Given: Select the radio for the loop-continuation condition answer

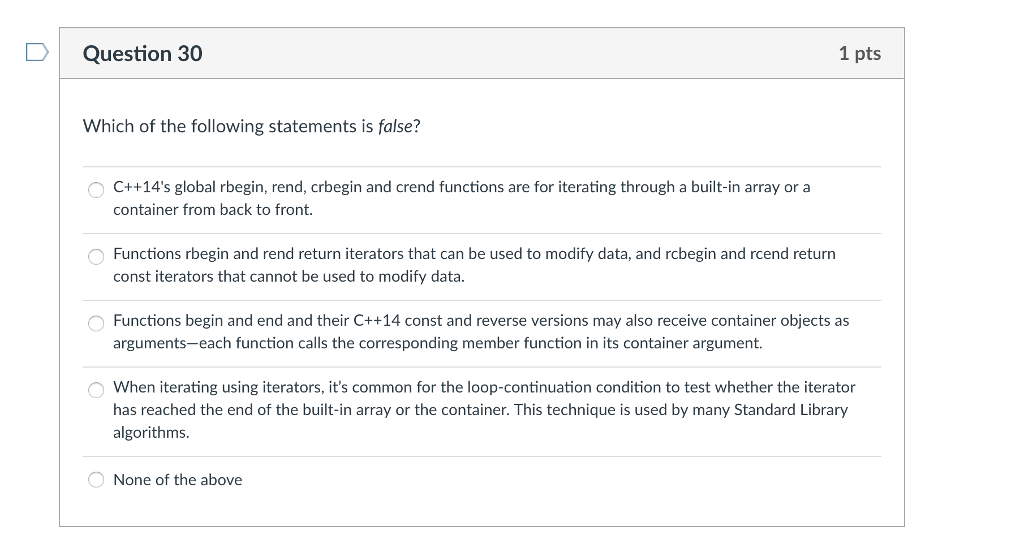Looking at the screenshot, I should pos(96,390).
